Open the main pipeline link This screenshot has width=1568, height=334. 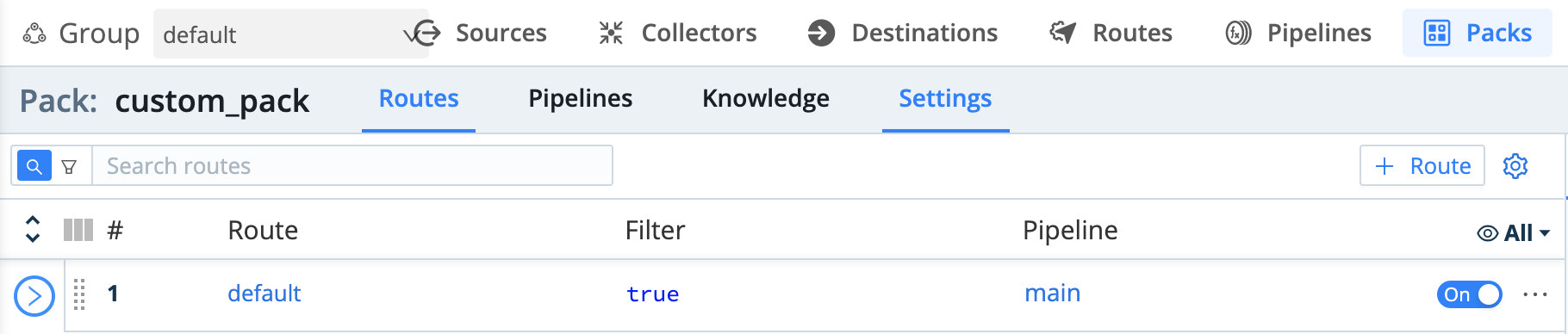click(x=1052, y=294)
